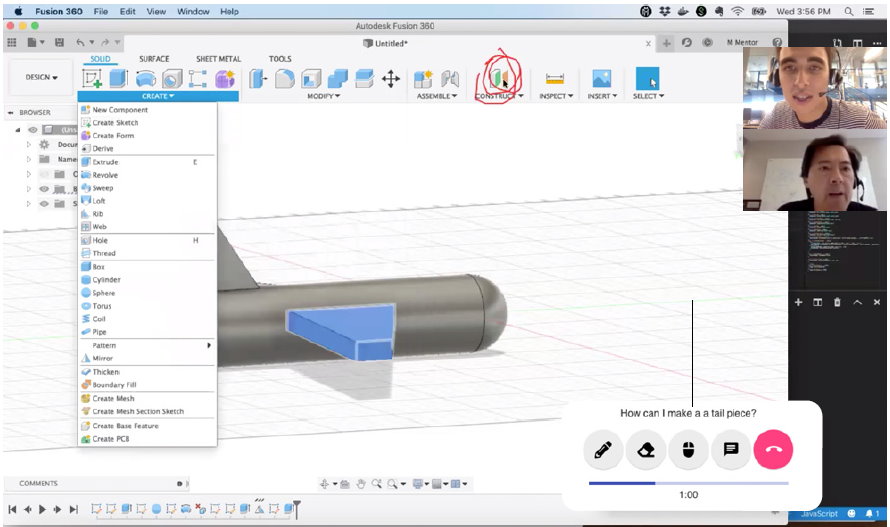Click the Spotlight search icon
The width and height of the screenshot is (890, 527).
(x=849, y=11)
